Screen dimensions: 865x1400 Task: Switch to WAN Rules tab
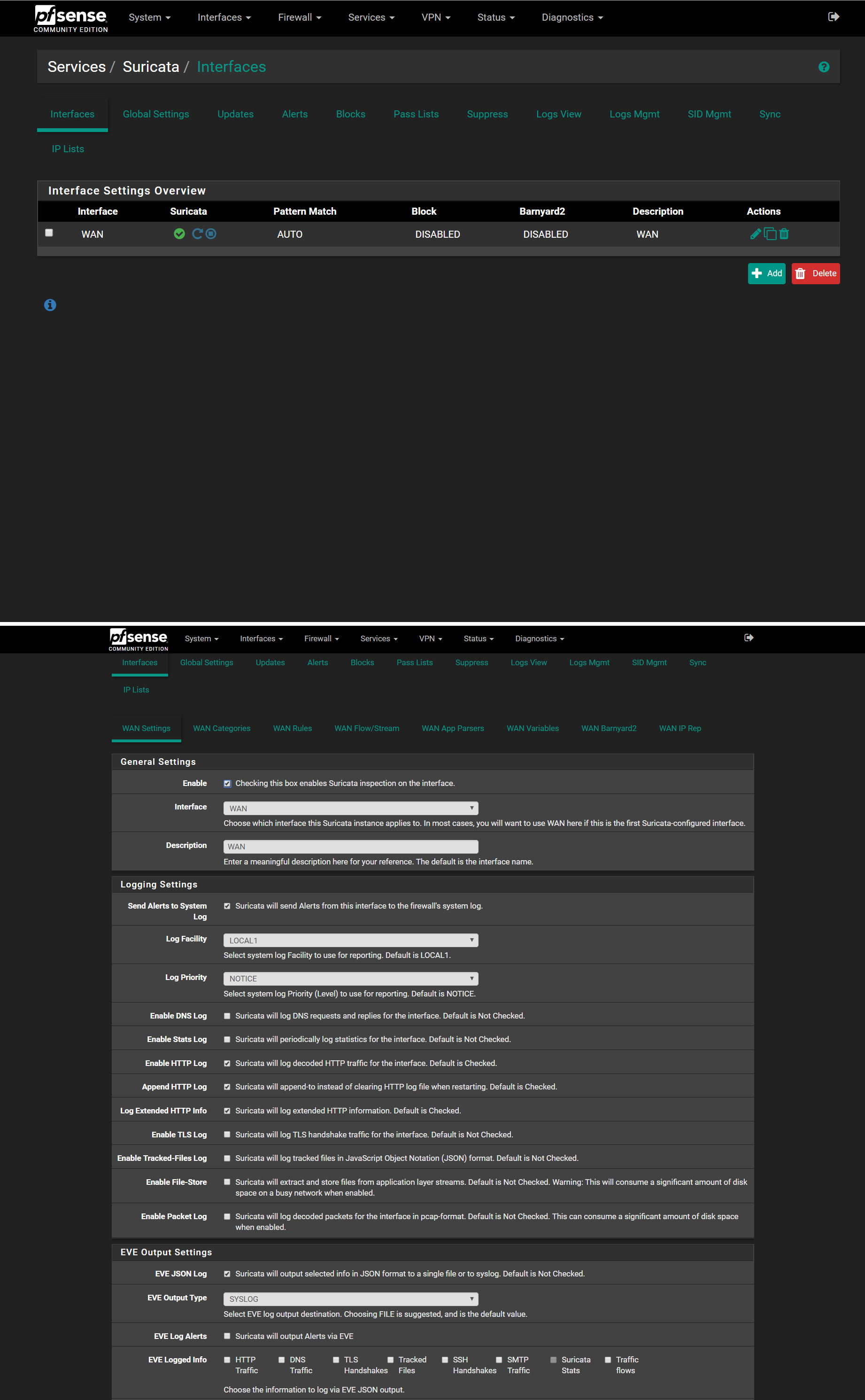(293, 729)
